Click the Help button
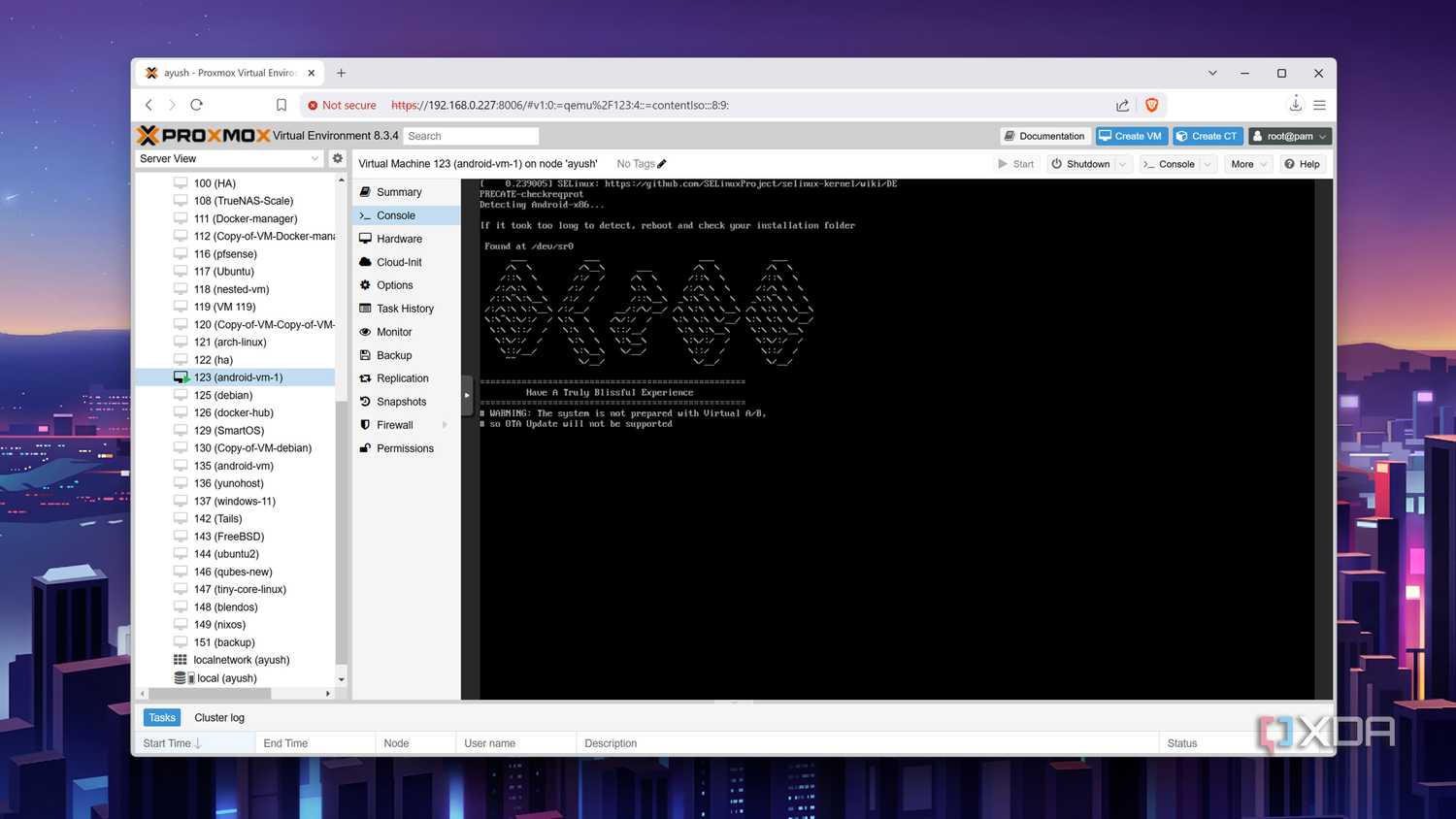 click(1303, 164)
